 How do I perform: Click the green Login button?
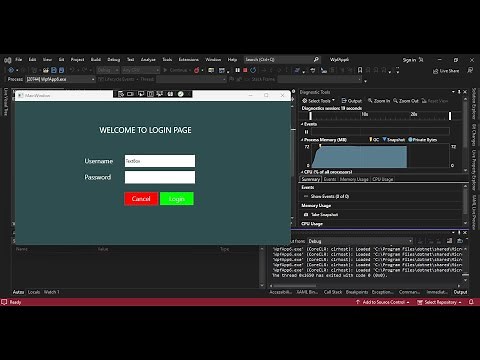click(x=177, y=199)
